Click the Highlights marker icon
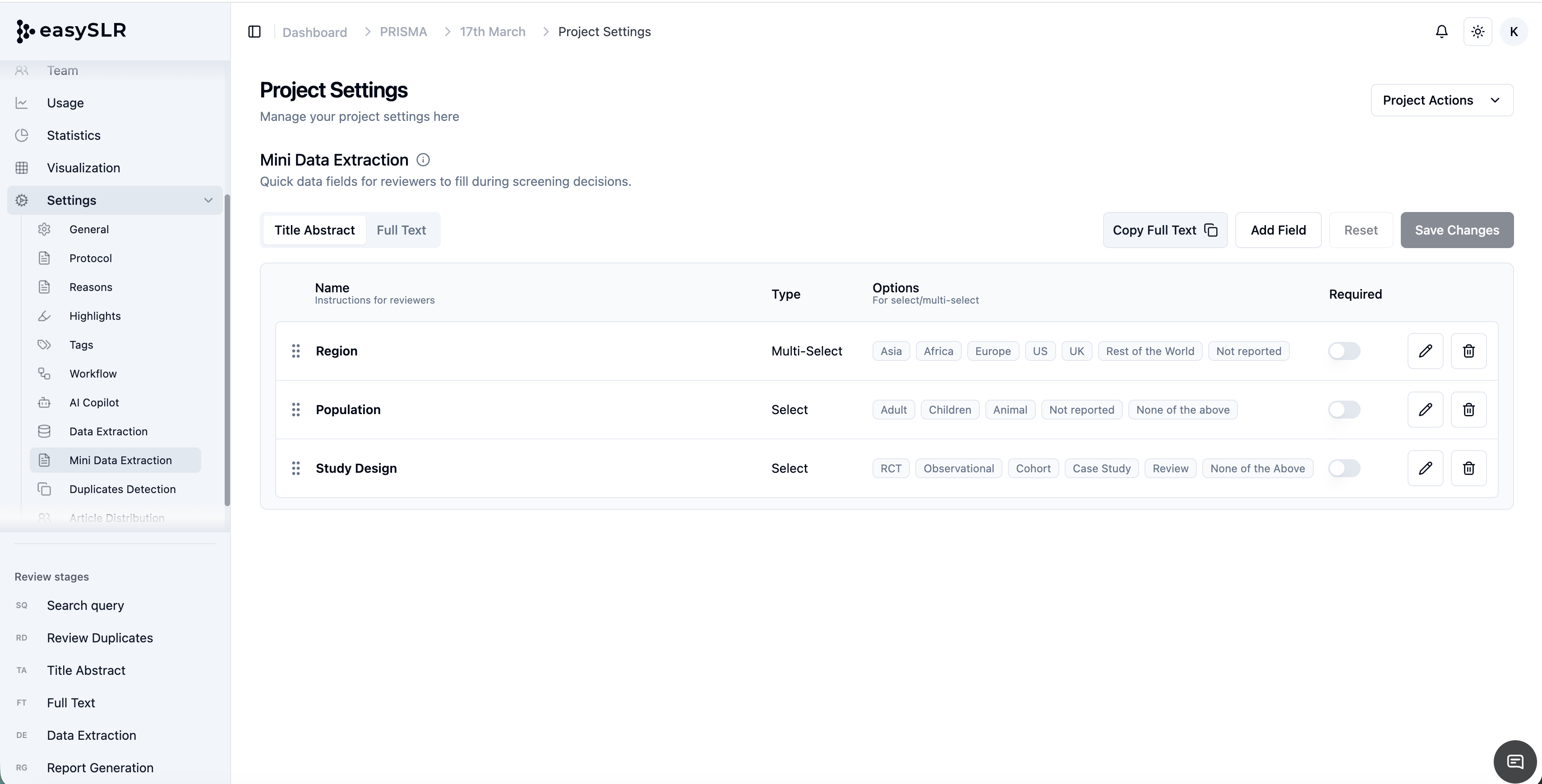The width and height of the screenshot is (1542, 784). click(44, 316)
